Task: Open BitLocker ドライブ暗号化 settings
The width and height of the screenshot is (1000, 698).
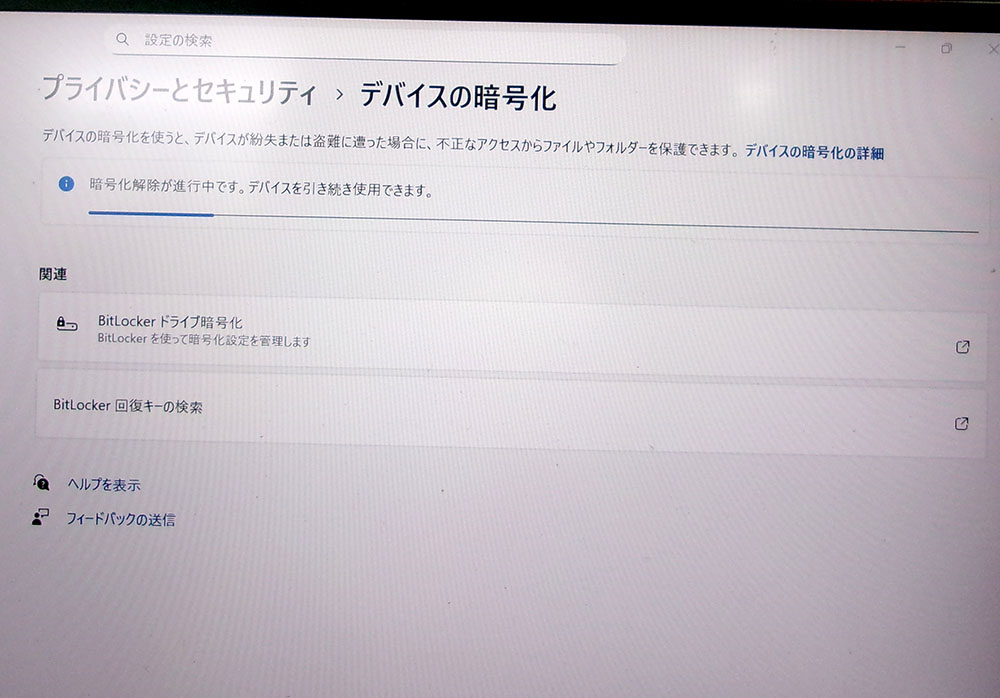Action: (x=170, y=323)
